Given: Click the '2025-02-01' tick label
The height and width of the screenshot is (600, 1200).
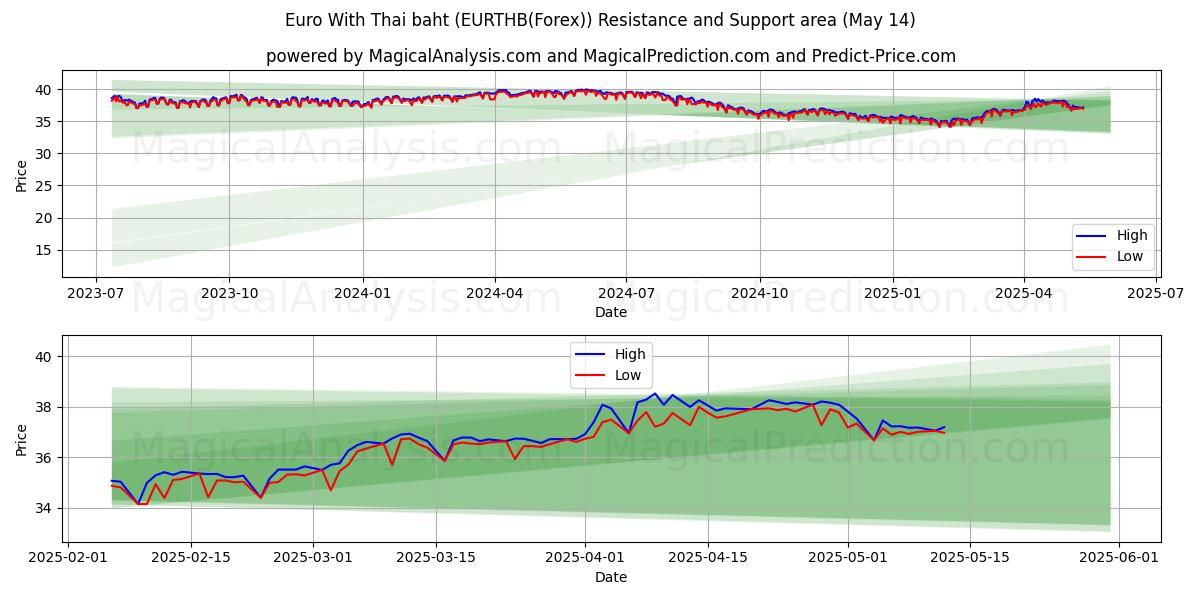Looking at the screenshot, I should point(68,558).
